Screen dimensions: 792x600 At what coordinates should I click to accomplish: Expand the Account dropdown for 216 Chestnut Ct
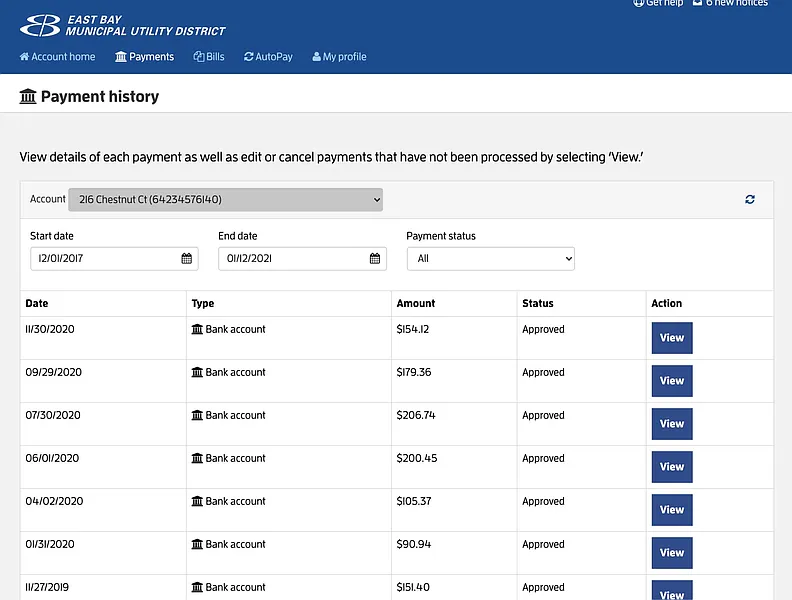point(225,200)
